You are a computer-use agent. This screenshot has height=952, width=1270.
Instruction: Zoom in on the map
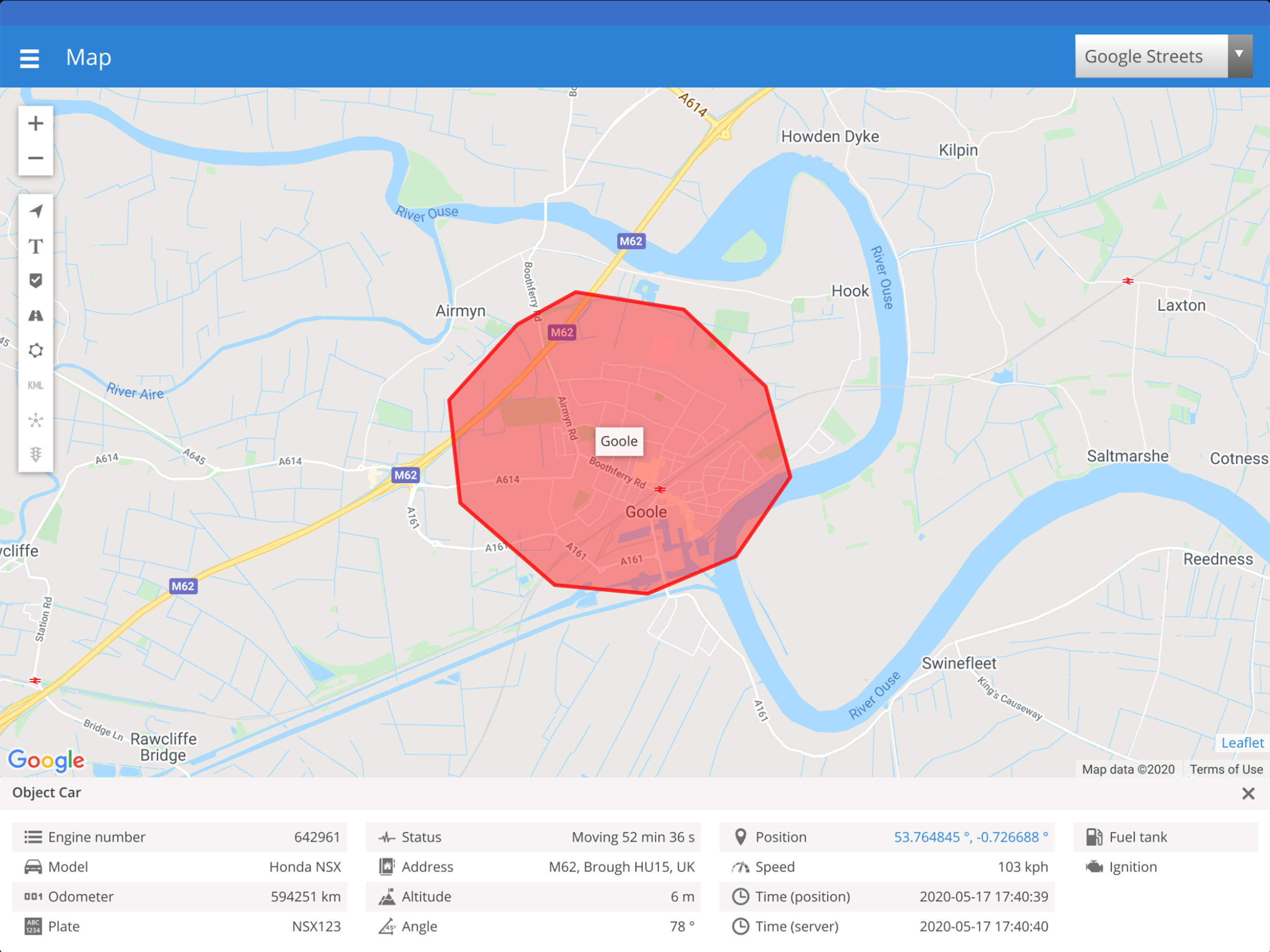pos(36,124)
